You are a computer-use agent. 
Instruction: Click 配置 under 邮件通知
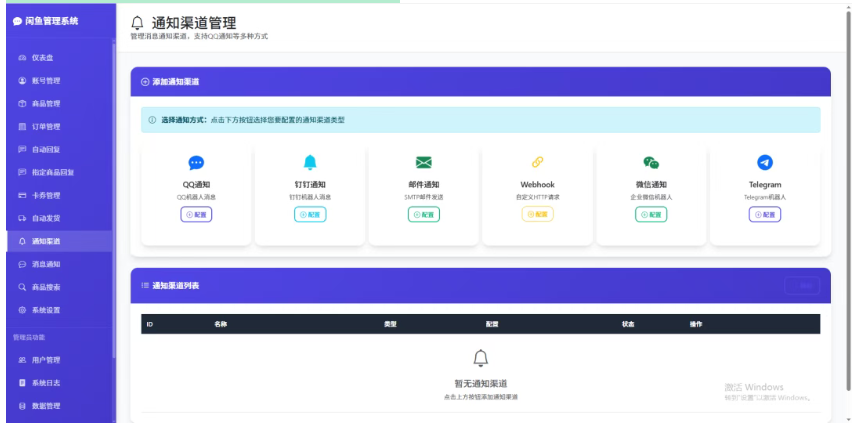click(x=424, y=214)
